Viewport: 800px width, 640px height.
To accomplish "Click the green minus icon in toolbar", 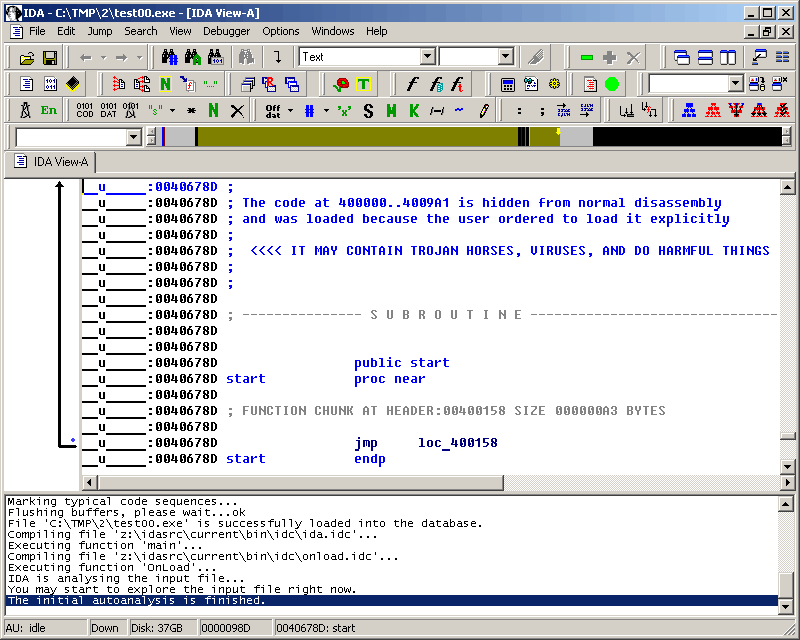I will pos(587,58).
